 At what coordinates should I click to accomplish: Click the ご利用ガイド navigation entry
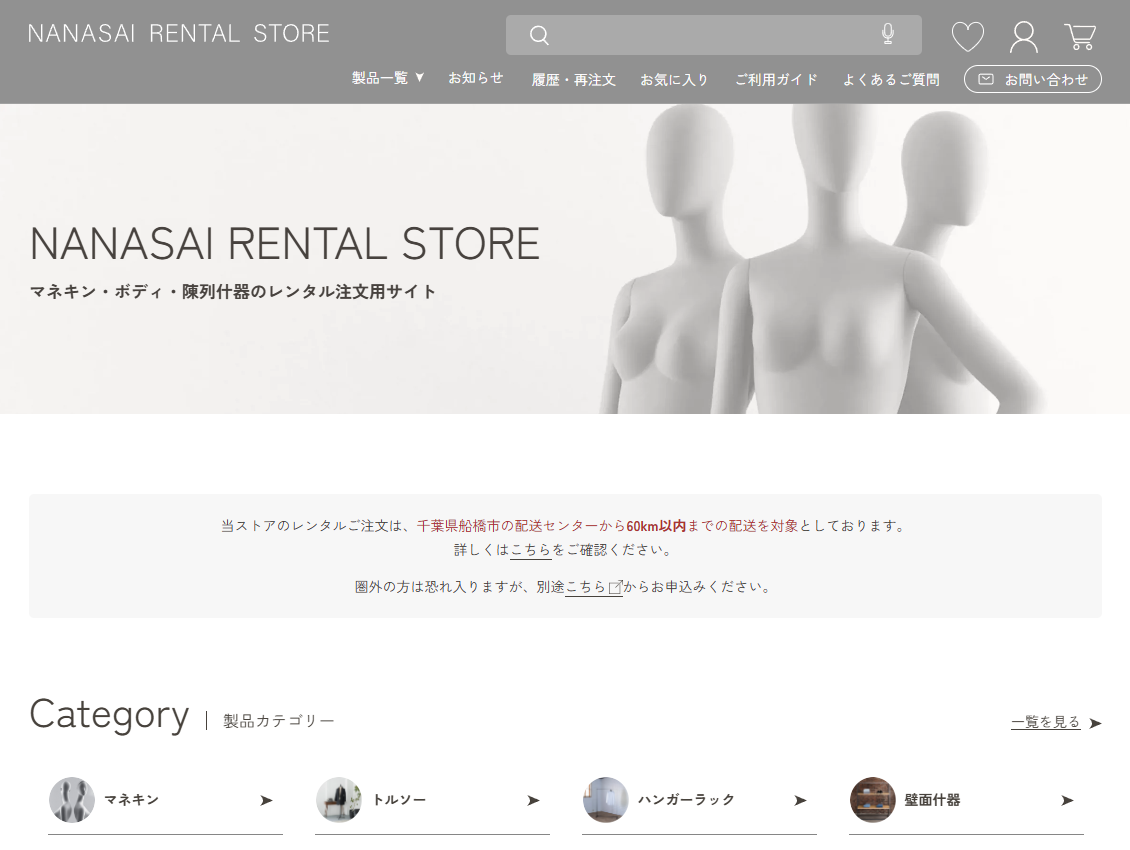(x=777, y=78)
